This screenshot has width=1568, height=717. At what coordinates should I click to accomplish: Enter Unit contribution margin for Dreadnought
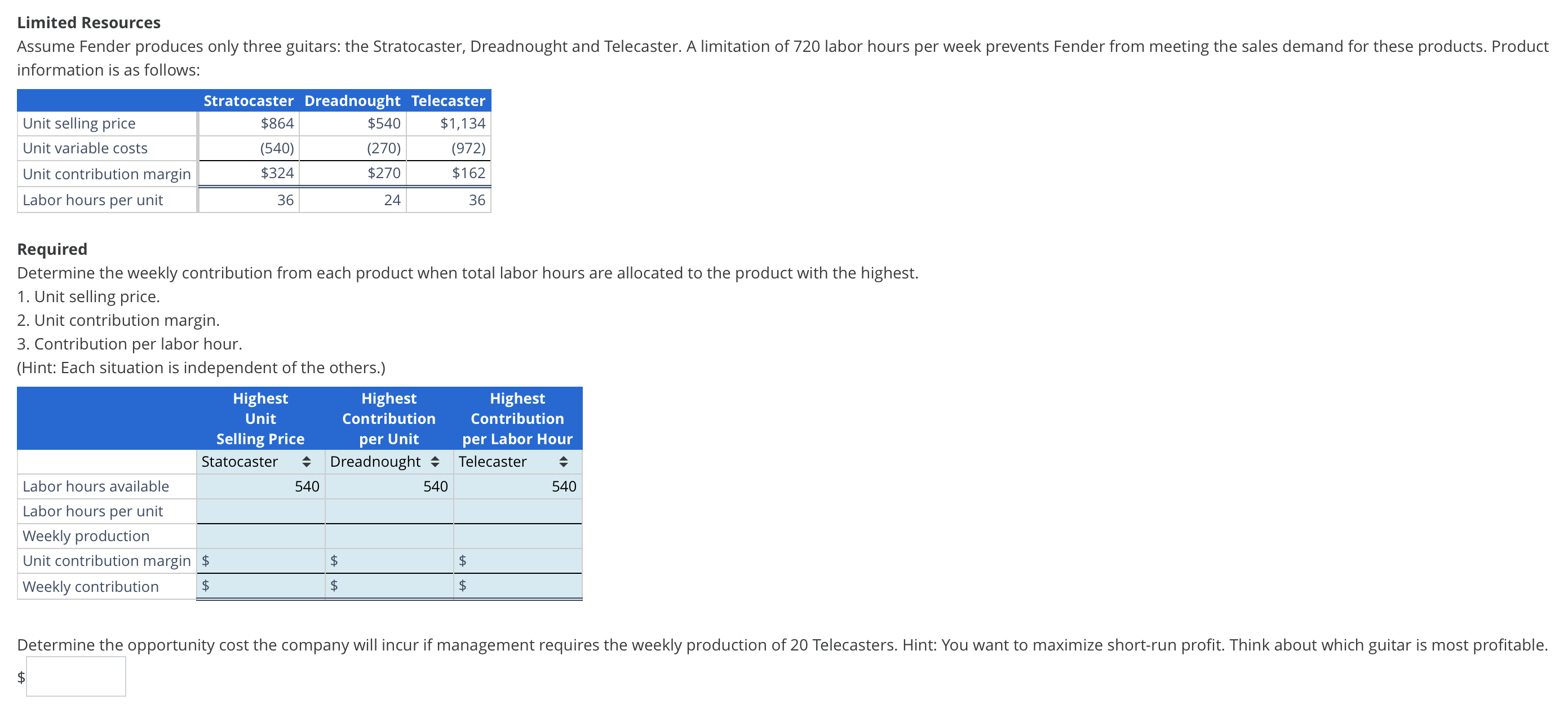tap(393, 560)
